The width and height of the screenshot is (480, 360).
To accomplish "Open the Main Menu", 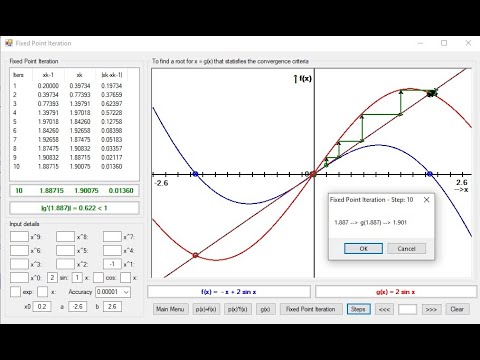I will [170, 309].
